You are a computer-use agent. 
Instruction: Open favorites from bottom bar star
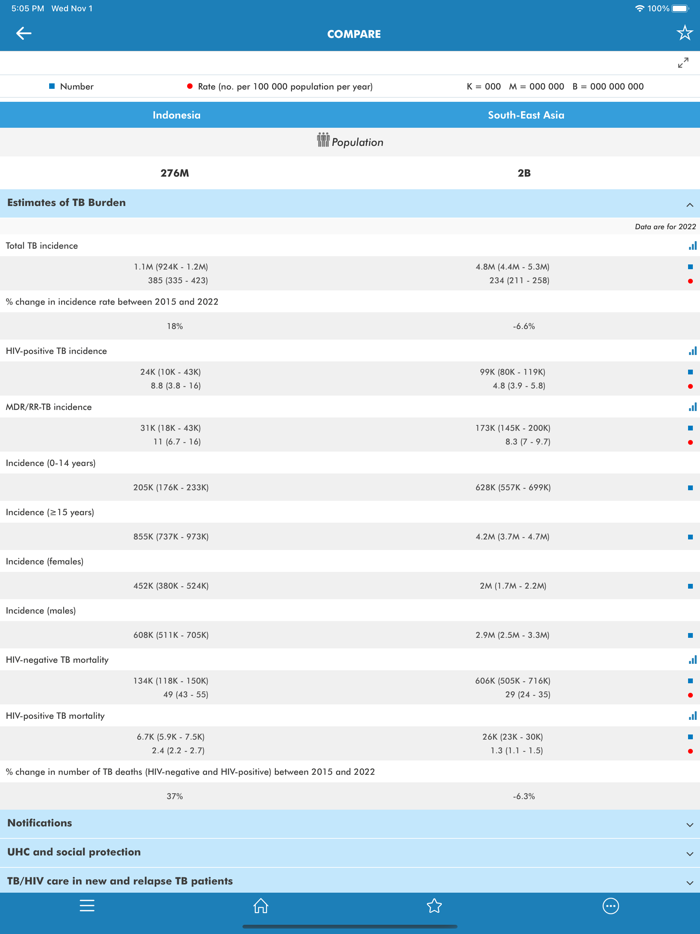coord(434,906)
